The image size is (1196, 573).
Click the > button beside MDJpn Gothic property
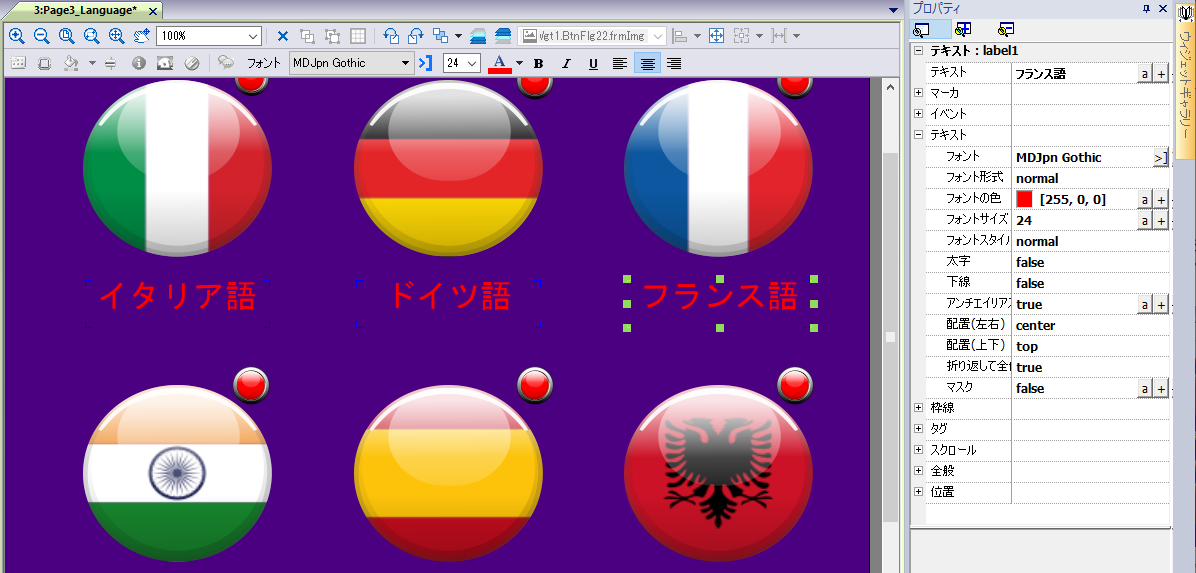coord(1160,158)
